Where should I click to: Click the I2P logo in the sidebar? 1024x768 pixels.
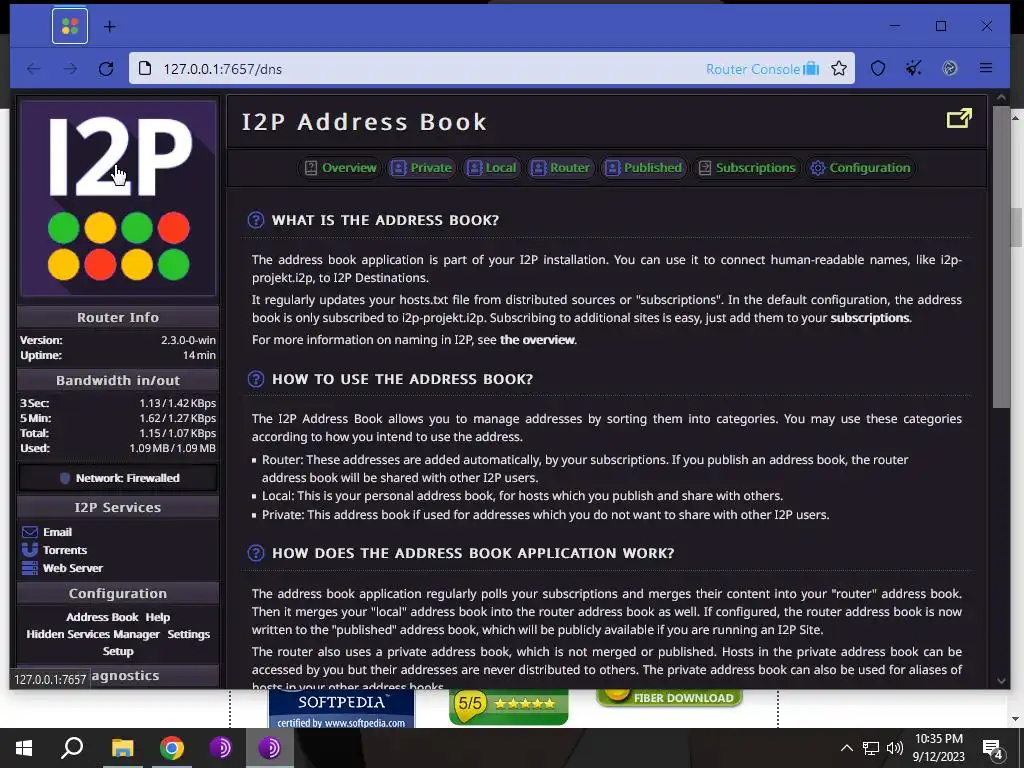(x=118, y=198)
